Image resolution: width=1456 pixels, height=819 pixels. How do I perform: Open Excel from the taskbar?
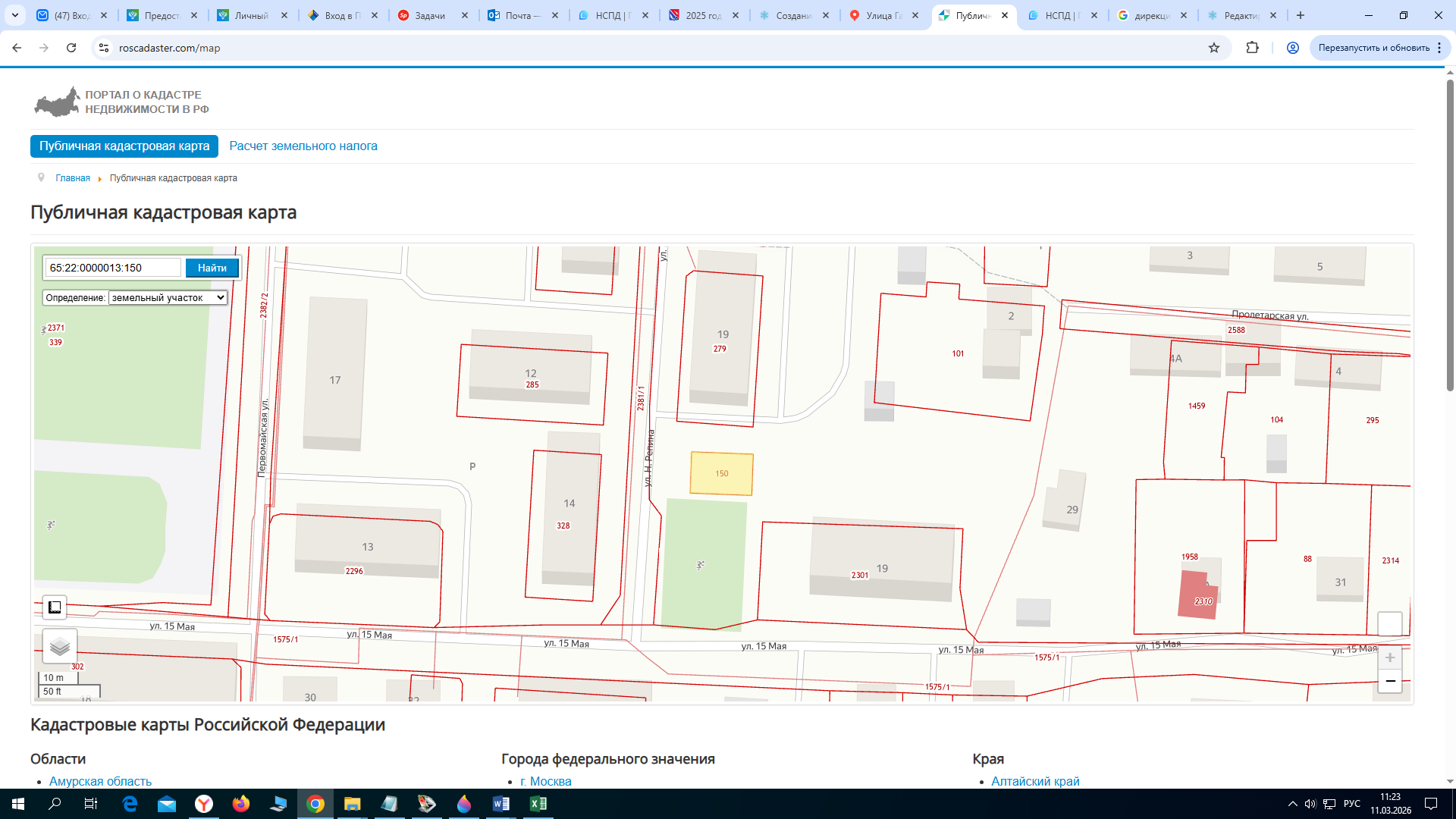click(x=538, y=804)
